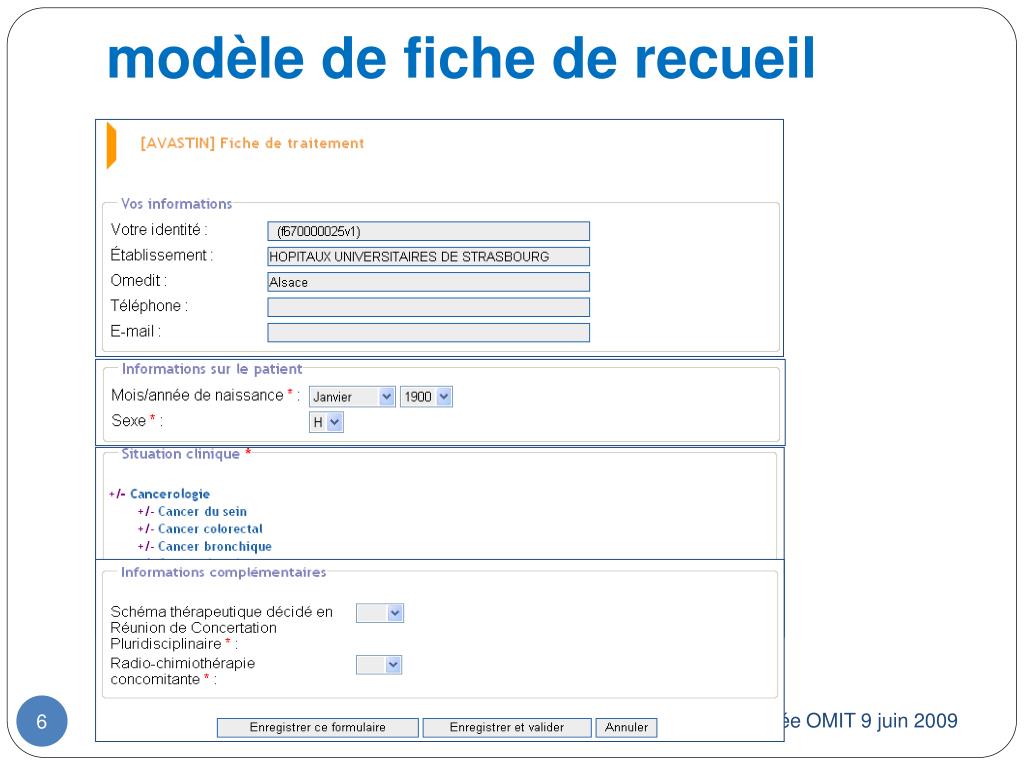The height and width of the screenshot is (768, 1024).
Task: Click the Informations sur le patient label
Action: coord(212,369)
